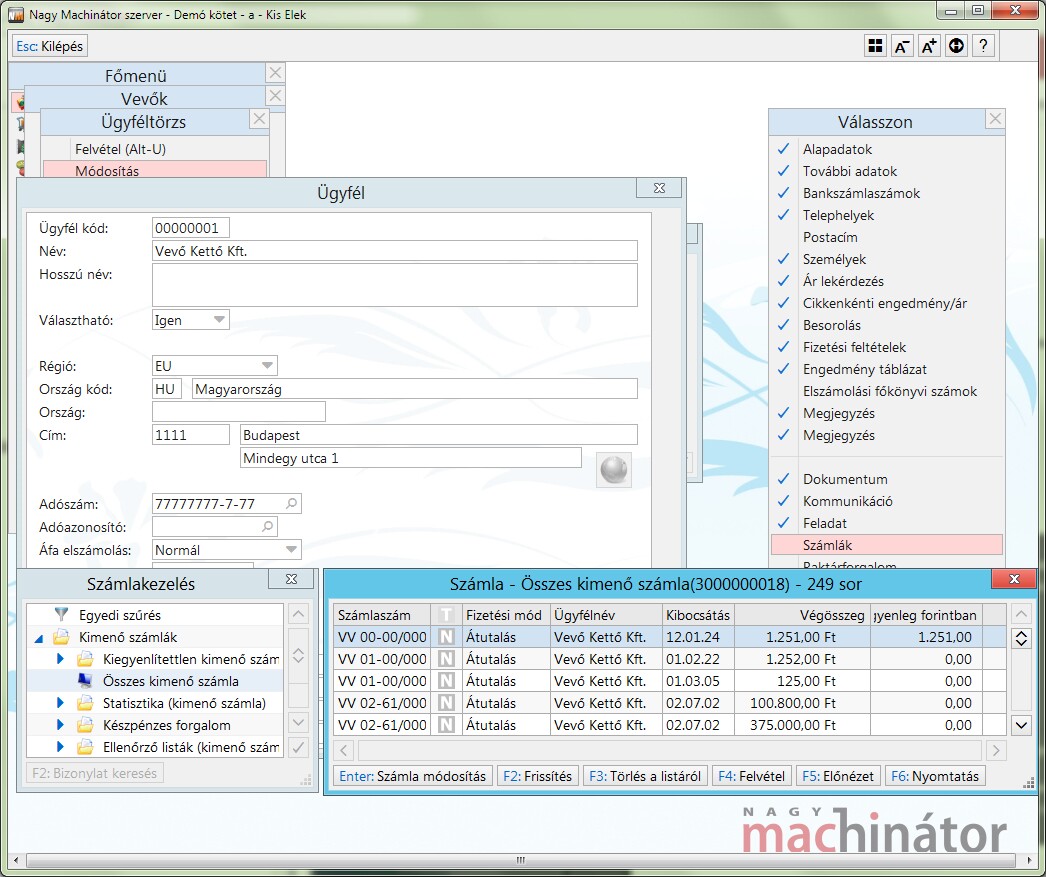
Task: Select Módosítás in Ügyféltörzs menu
Action: click(155, 169)
